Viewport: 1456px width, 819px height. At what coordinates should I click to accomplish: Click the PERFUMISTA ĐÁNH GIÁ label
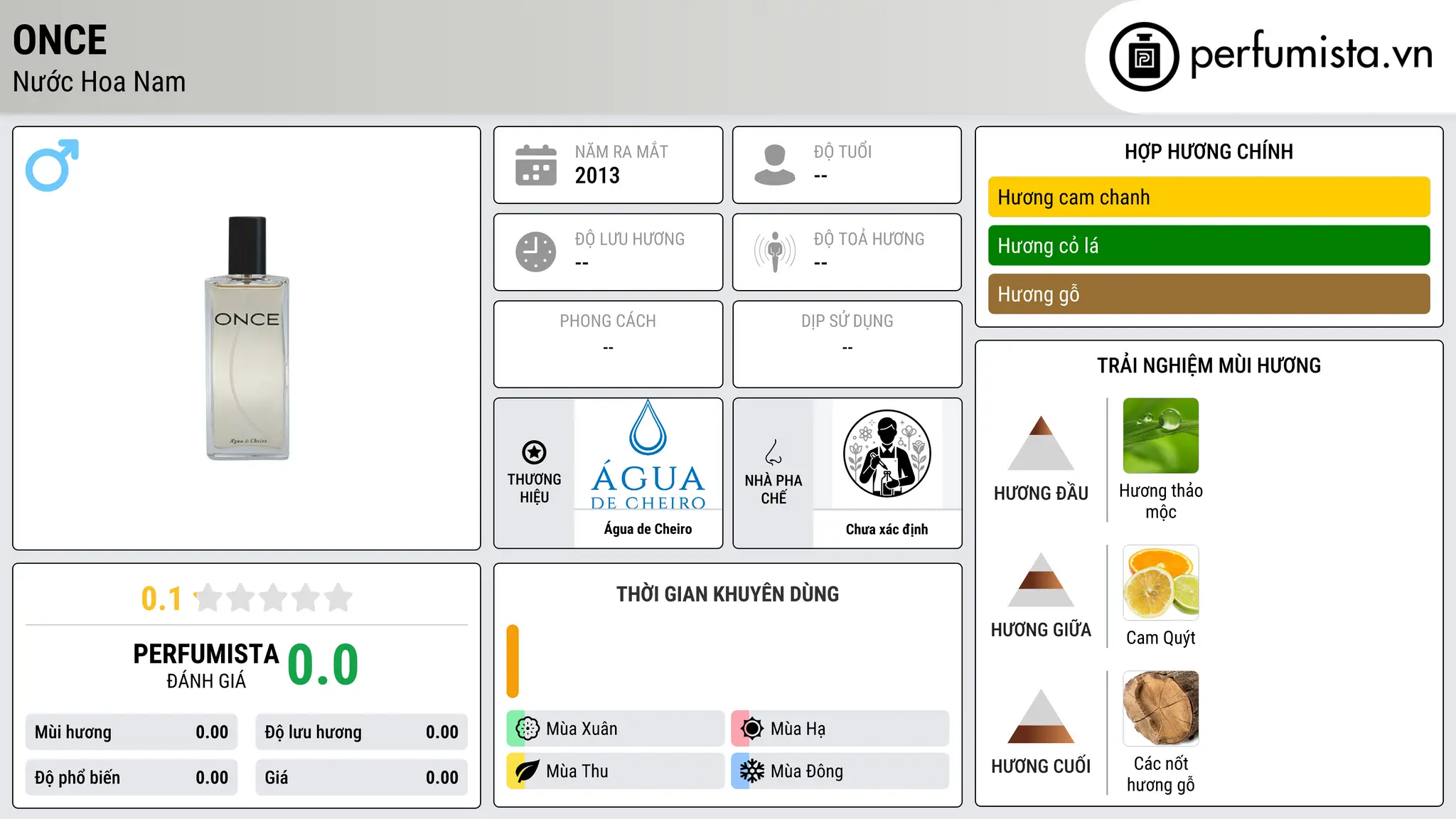pyautogui.click(x=206, y=665)
